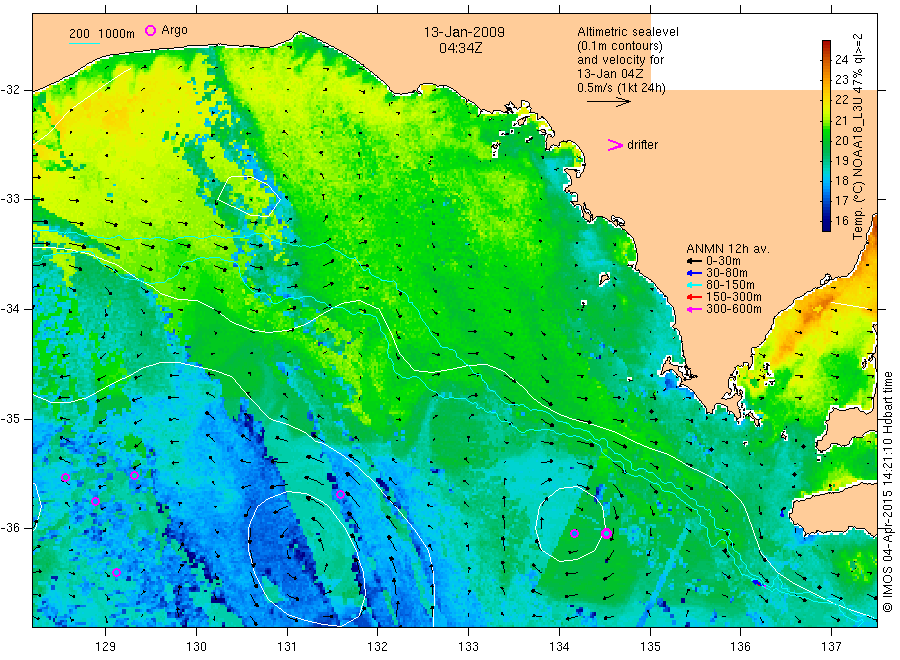This screenshot has height=660, width=900.
Task: Click the 0.5m/s velocity scale arrow
Action: [x=608, y=102]
